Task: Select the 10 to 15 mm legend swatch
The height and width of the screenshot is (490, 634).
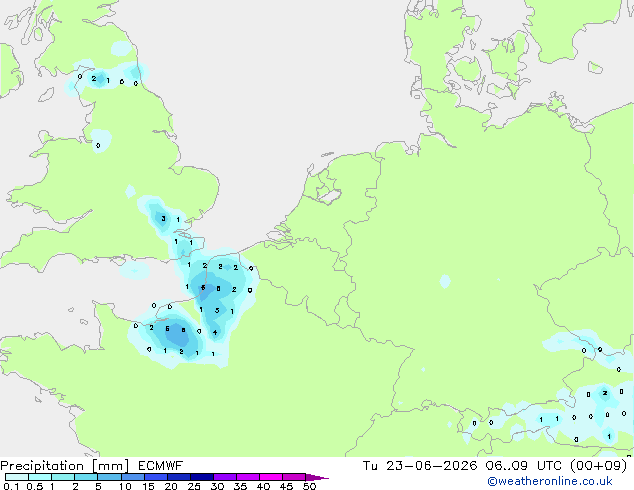Action: tap(132, 477)
